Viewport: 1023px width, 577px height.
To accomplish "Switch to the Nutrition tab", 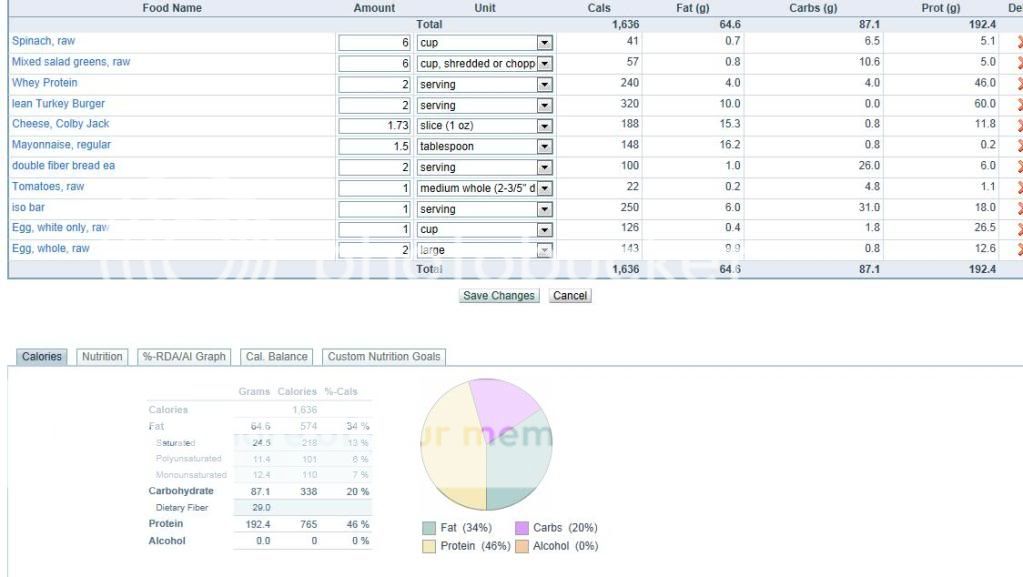I will [x=102, y=357].
